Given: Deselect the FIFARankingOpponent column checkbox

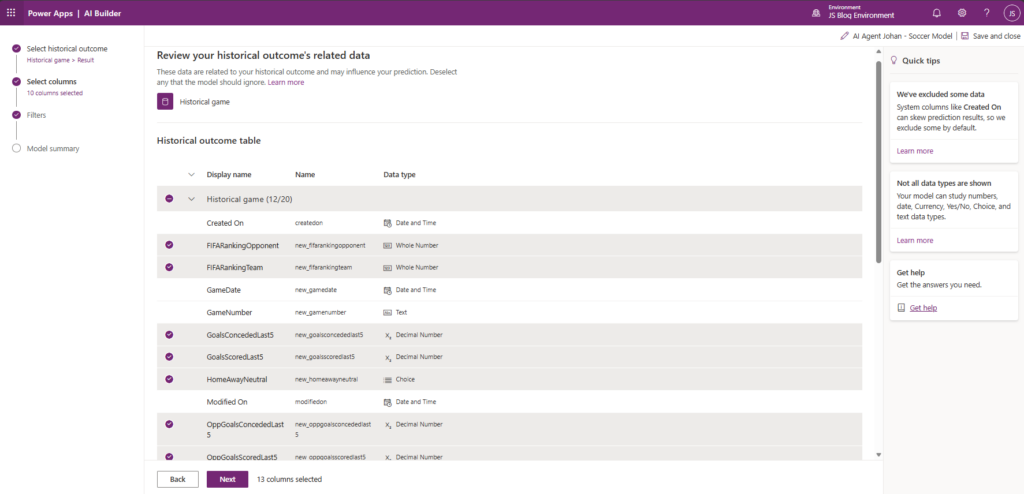Looking at the screenshot, I should click(169, 245).
